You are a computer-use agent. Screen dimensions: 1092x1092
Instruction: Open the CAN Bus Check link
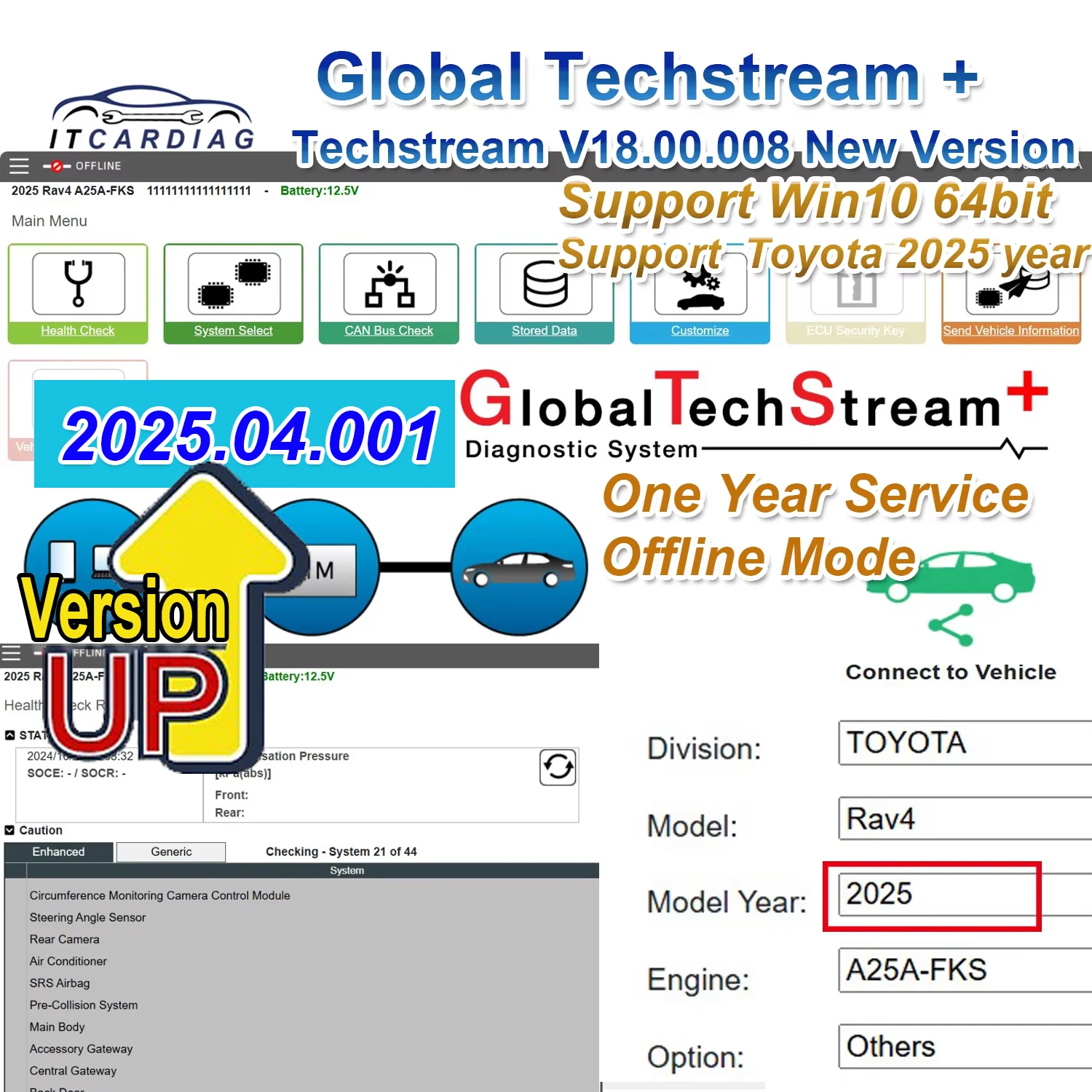point(389,331)
